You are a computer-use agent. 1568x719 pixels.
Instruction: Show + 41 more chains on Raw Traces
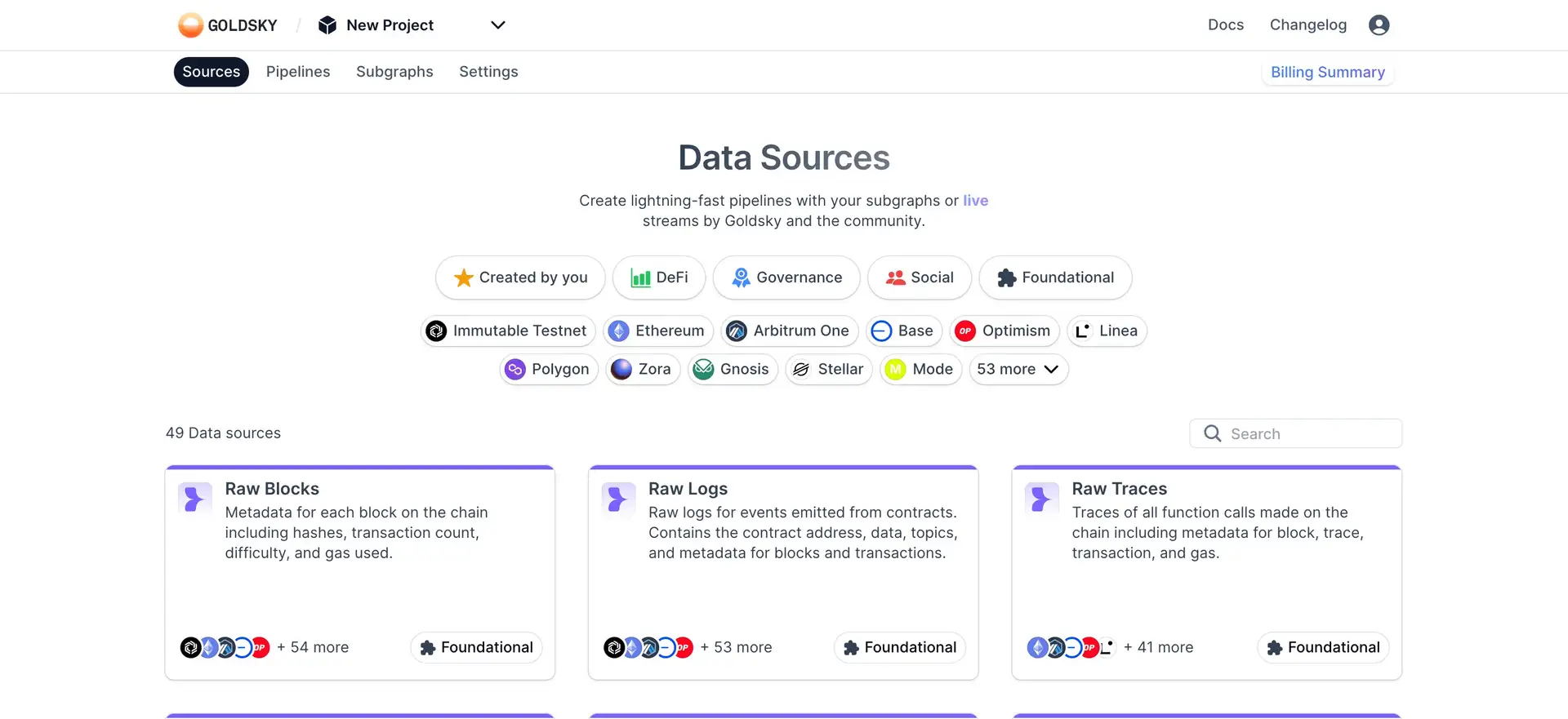coord(1158,647)
